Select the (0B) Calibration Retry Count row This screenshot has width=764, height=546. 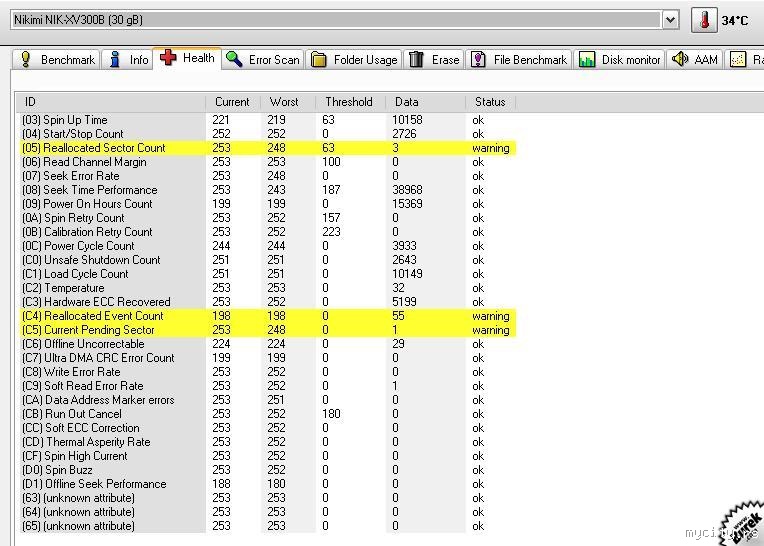(267, 232)
